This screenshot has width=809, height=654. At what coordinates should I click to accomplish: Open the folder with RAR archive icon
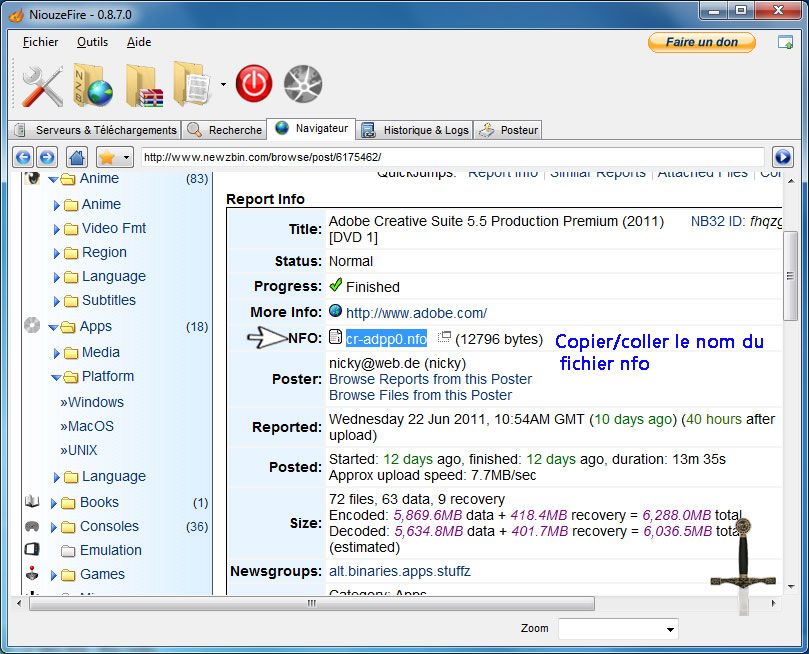[144, 86]
